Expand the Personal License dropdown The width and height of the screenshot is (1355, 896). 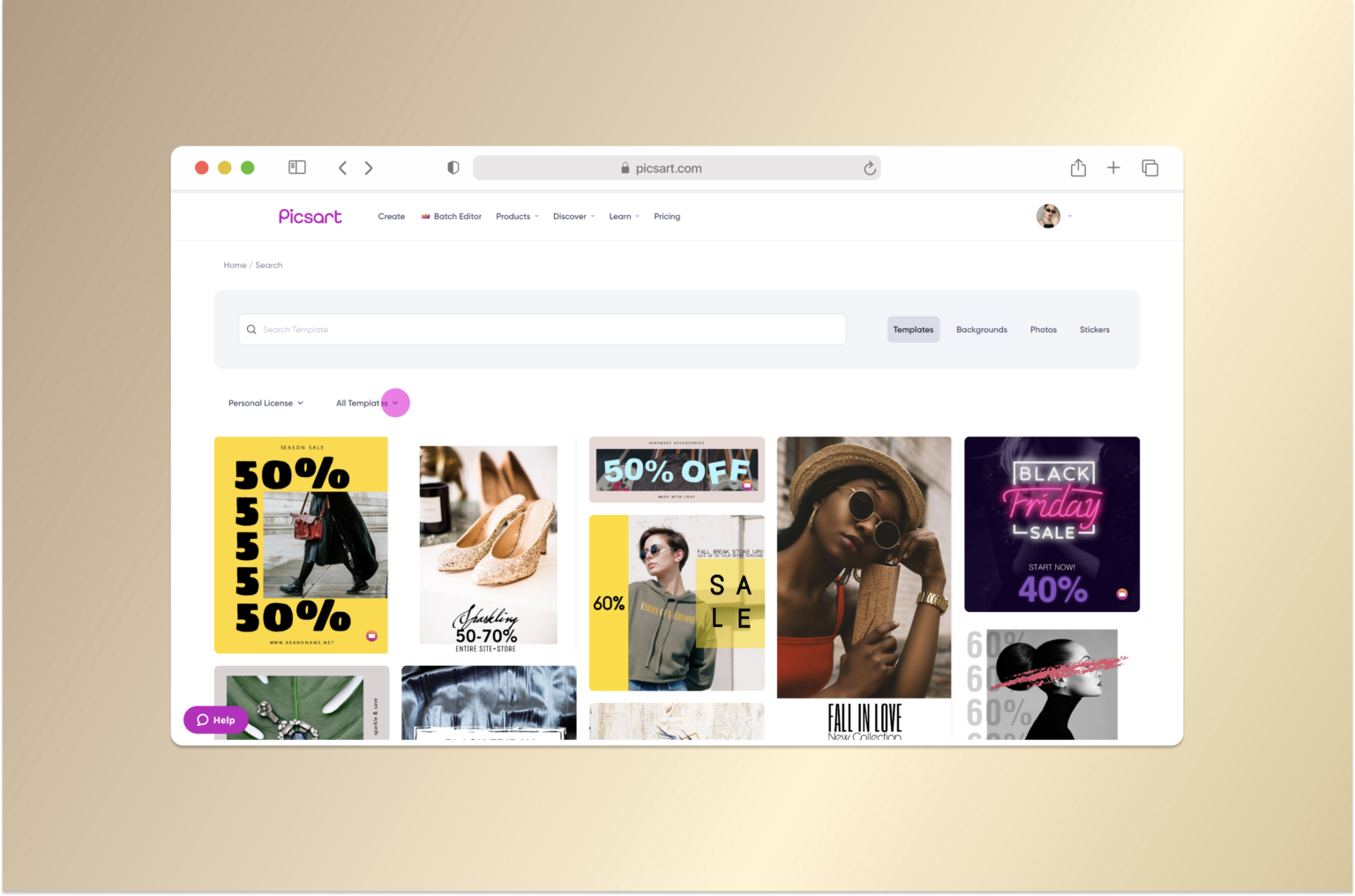(x=265, y=403)
